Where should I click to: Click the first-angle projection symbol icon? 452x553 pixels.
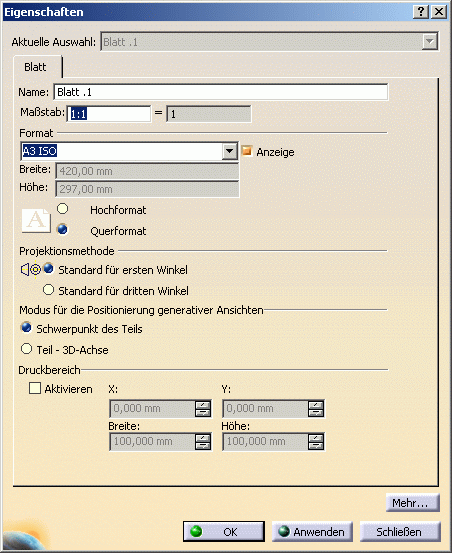click(31, 270)
